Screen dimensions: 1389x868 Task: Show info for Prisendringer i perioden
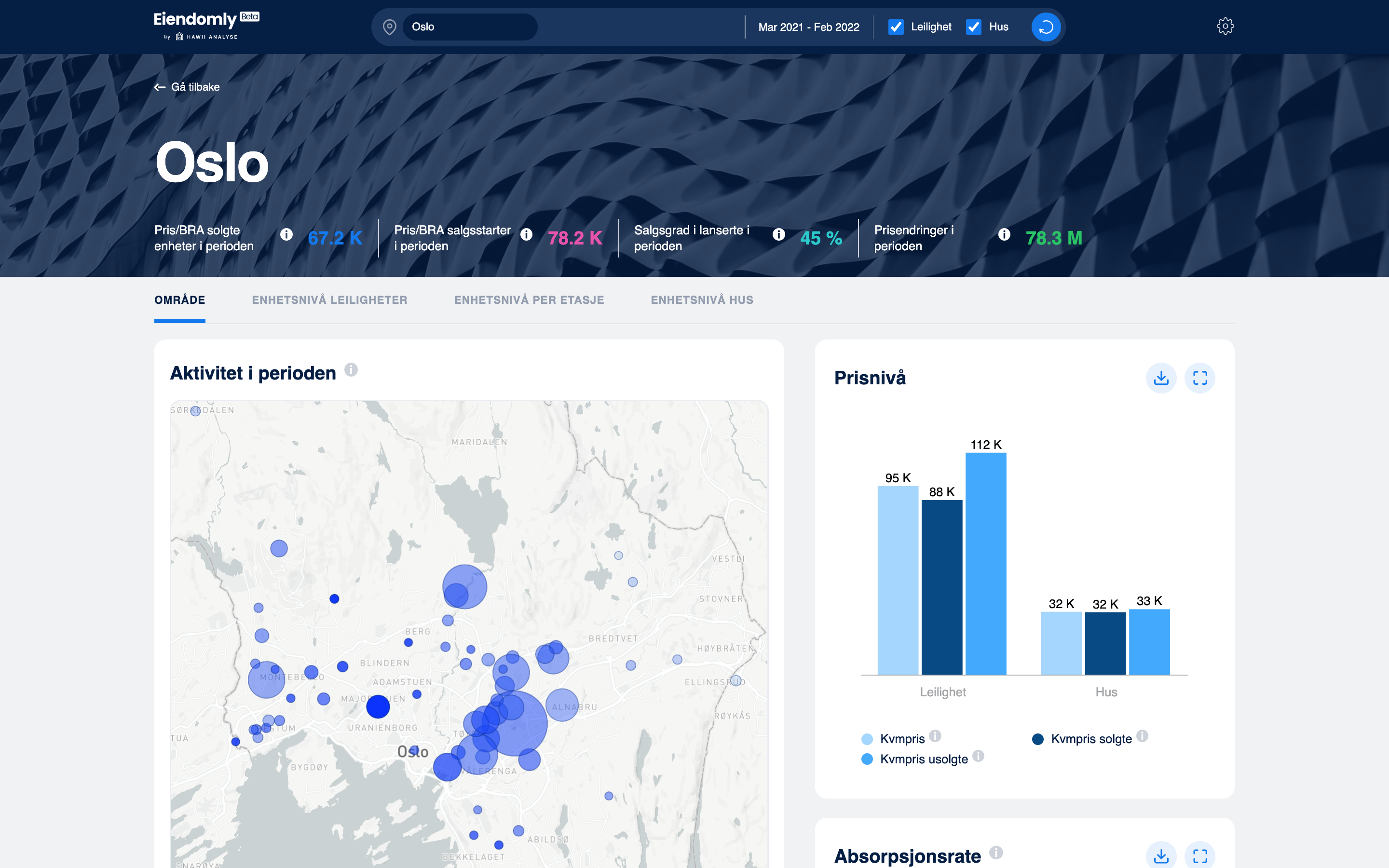pos(1004,234)
